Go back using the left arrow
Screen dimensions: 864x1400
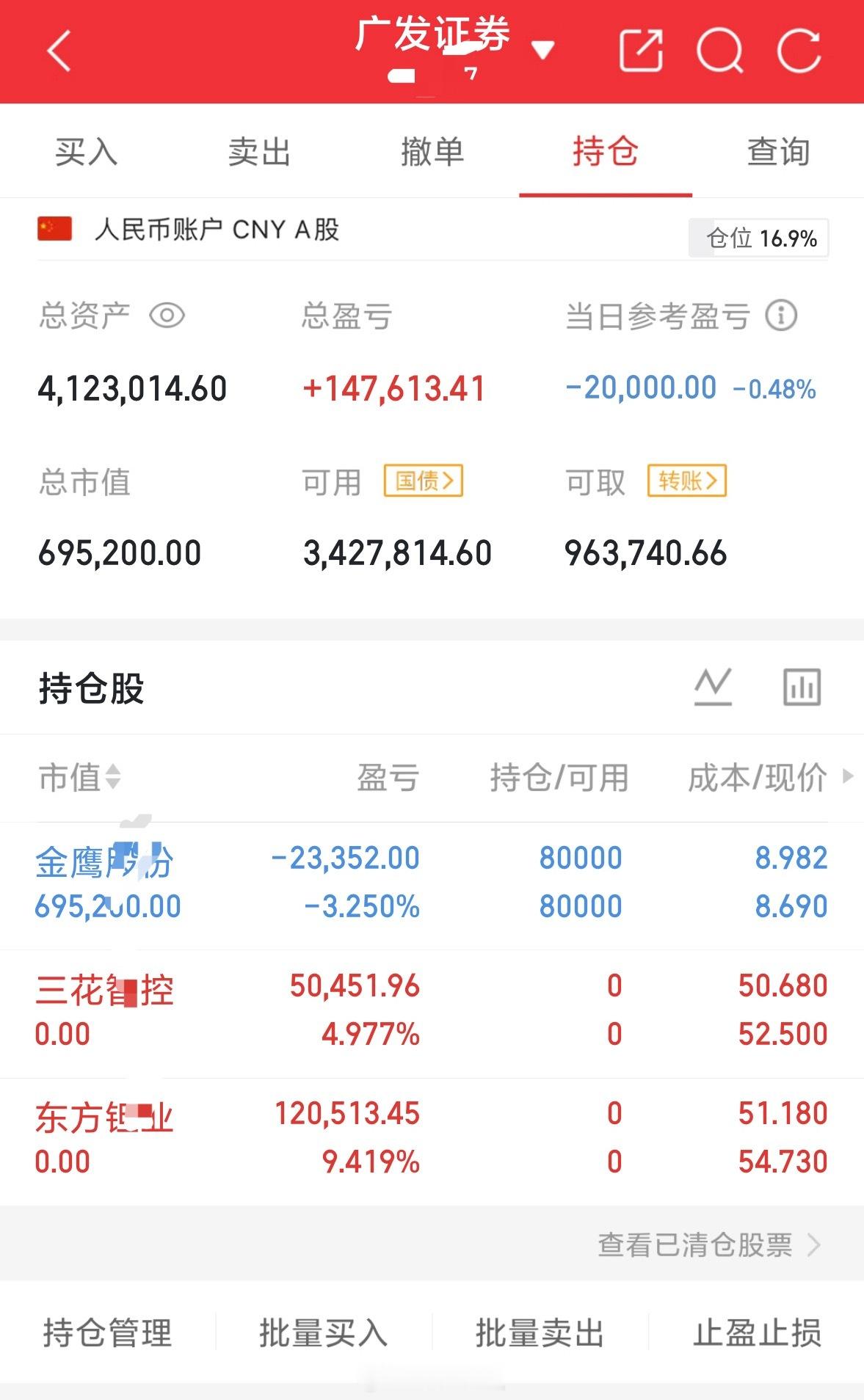(59, 51)
